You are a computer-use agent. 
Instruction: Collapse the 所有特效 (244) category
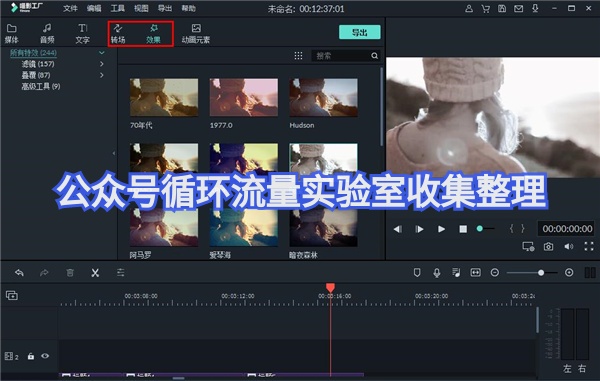point(102,52)
